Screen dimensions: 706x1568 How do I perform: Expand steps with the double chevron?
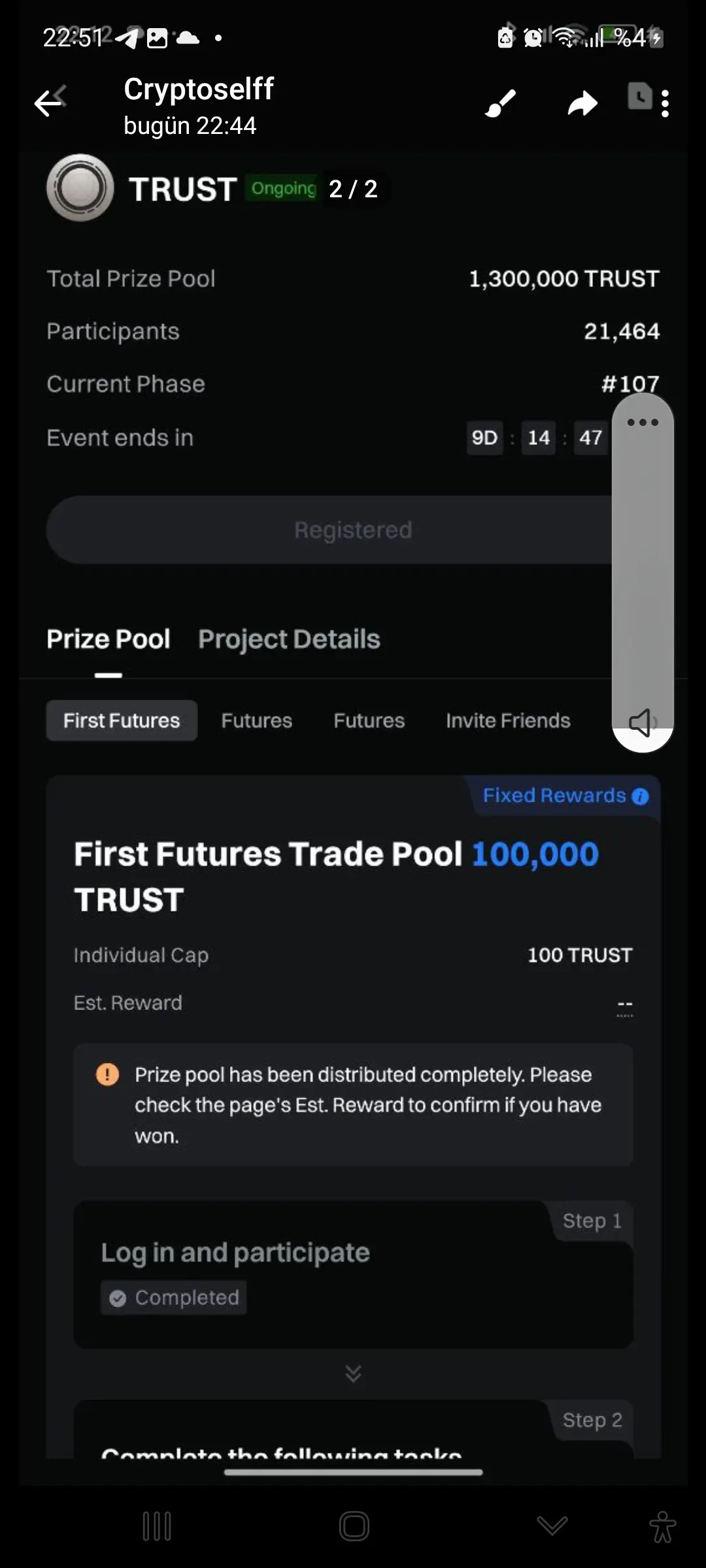(x=353, y=1373)
